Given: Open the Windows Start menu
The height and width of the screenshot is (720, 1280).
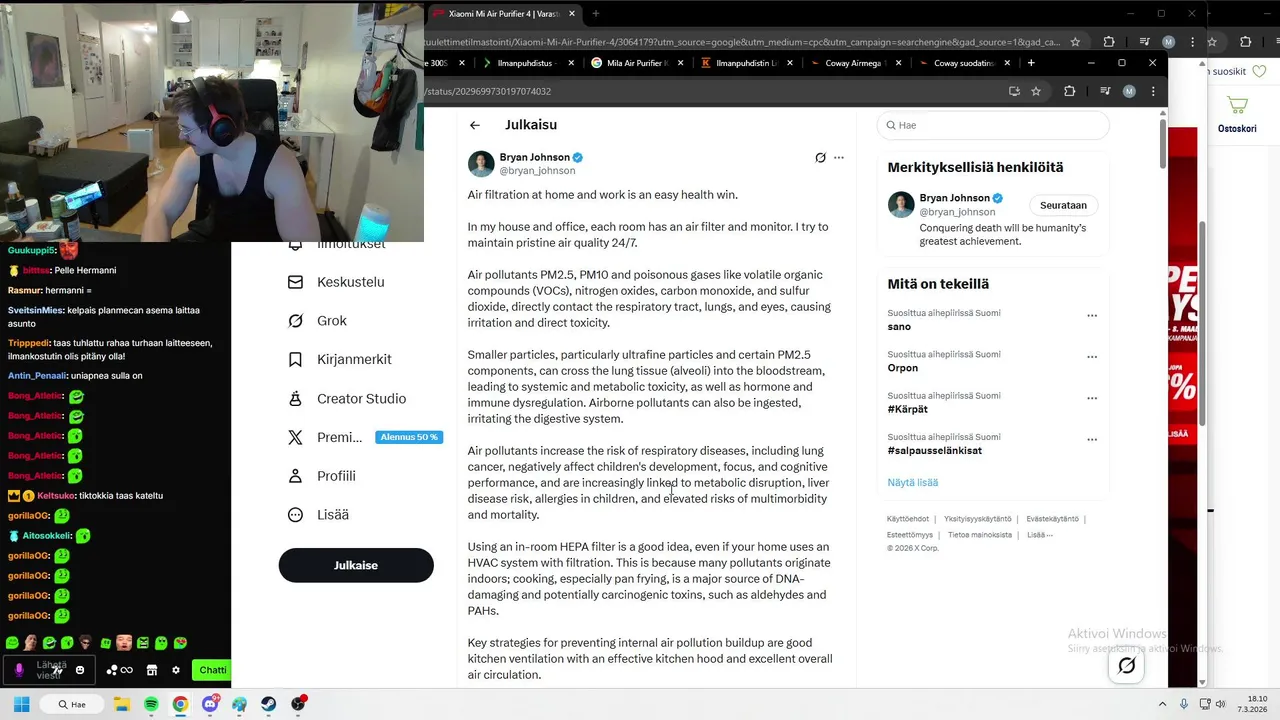Looking at the screenshot, I should [21, 704].
